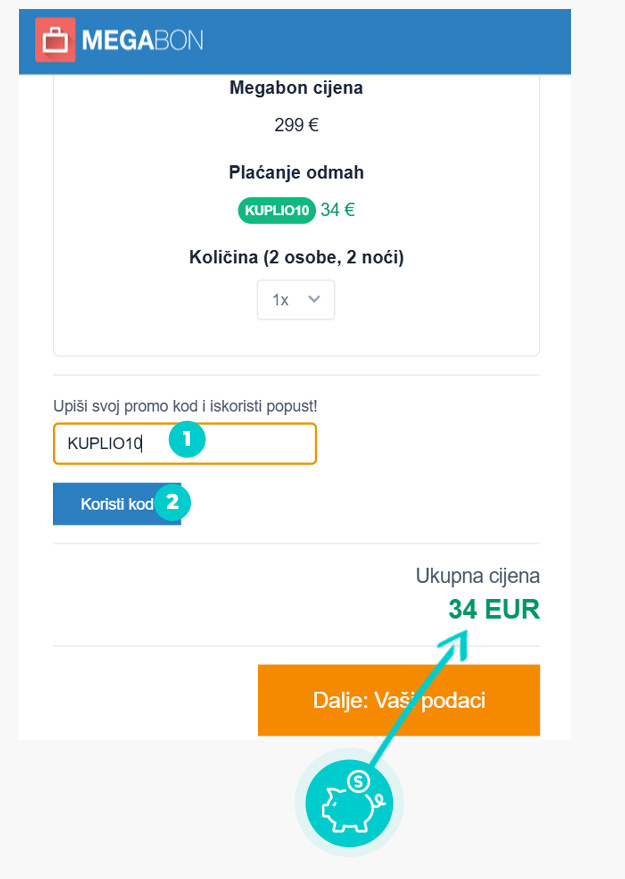Screen dimensions: 625x879
Task: Click the Ukupna cijena label
Action: (477, 576)
